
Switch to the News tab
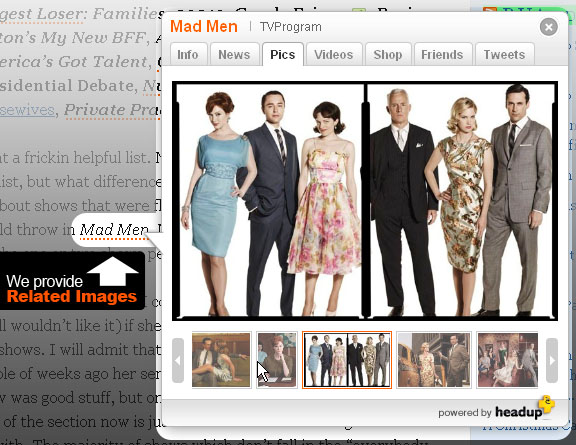[x=234, y=54]
